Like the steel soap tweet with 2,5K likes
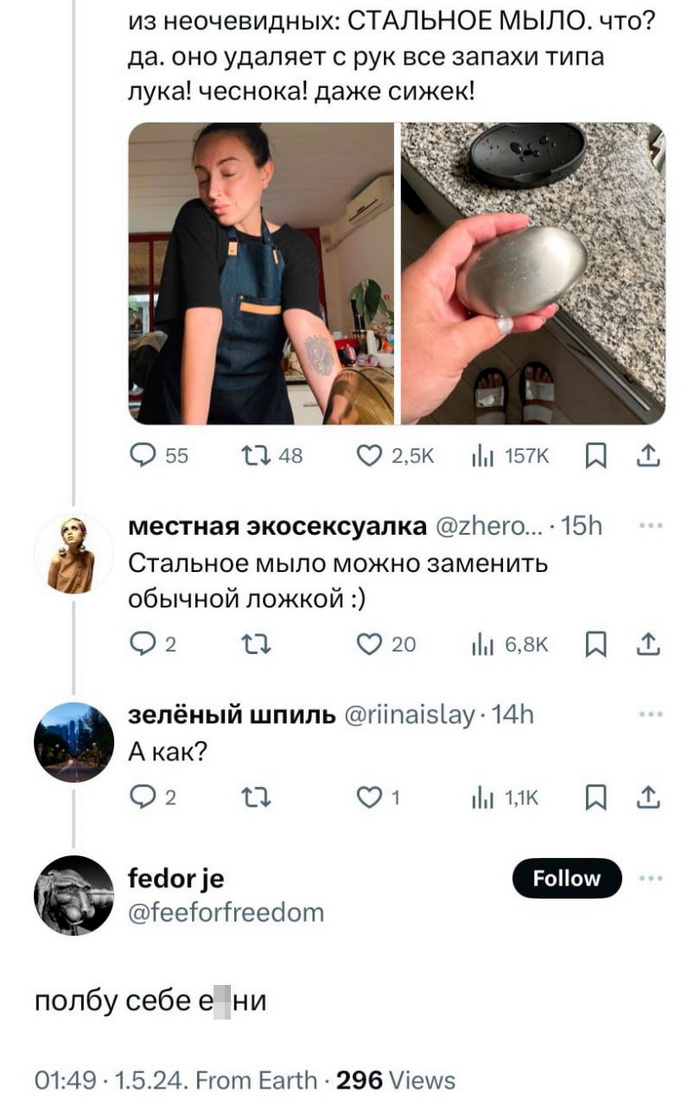Image resolution: width=700 pixels, height=1106 pixels. pos(395,456)
